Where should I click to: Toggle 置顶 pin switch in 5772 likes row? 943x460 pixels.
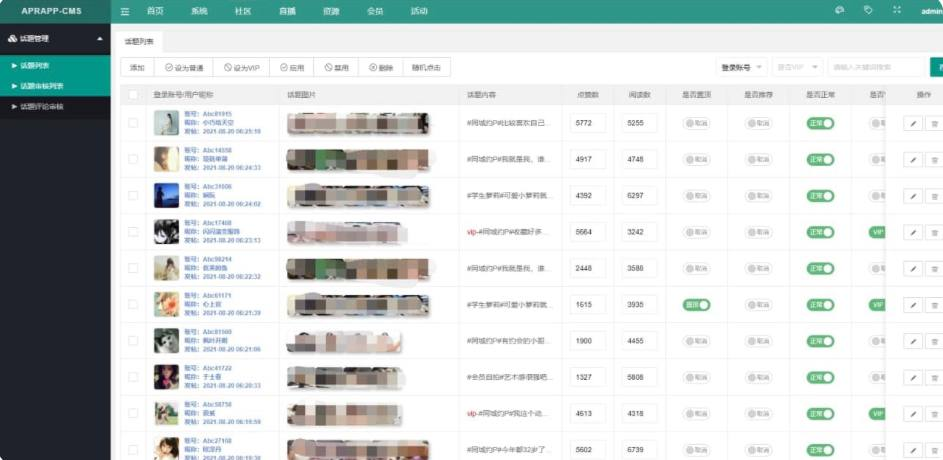[x=696, y=123]
